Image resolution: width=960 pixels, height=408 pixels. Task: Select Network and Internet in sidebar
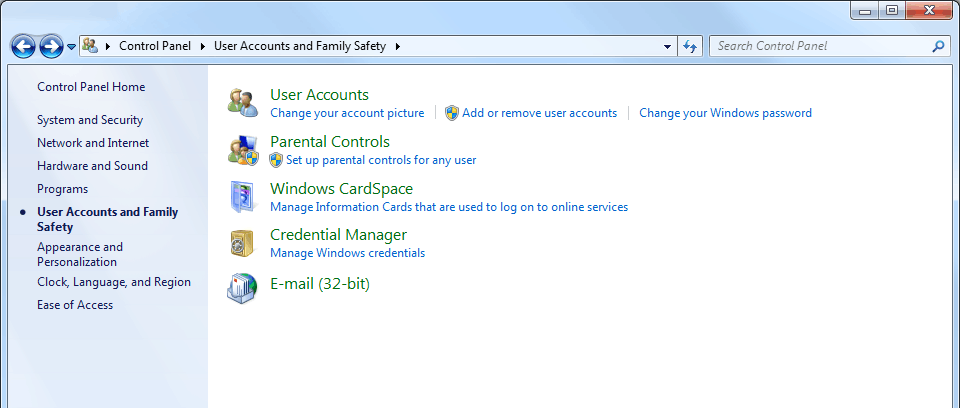(93, 143)
